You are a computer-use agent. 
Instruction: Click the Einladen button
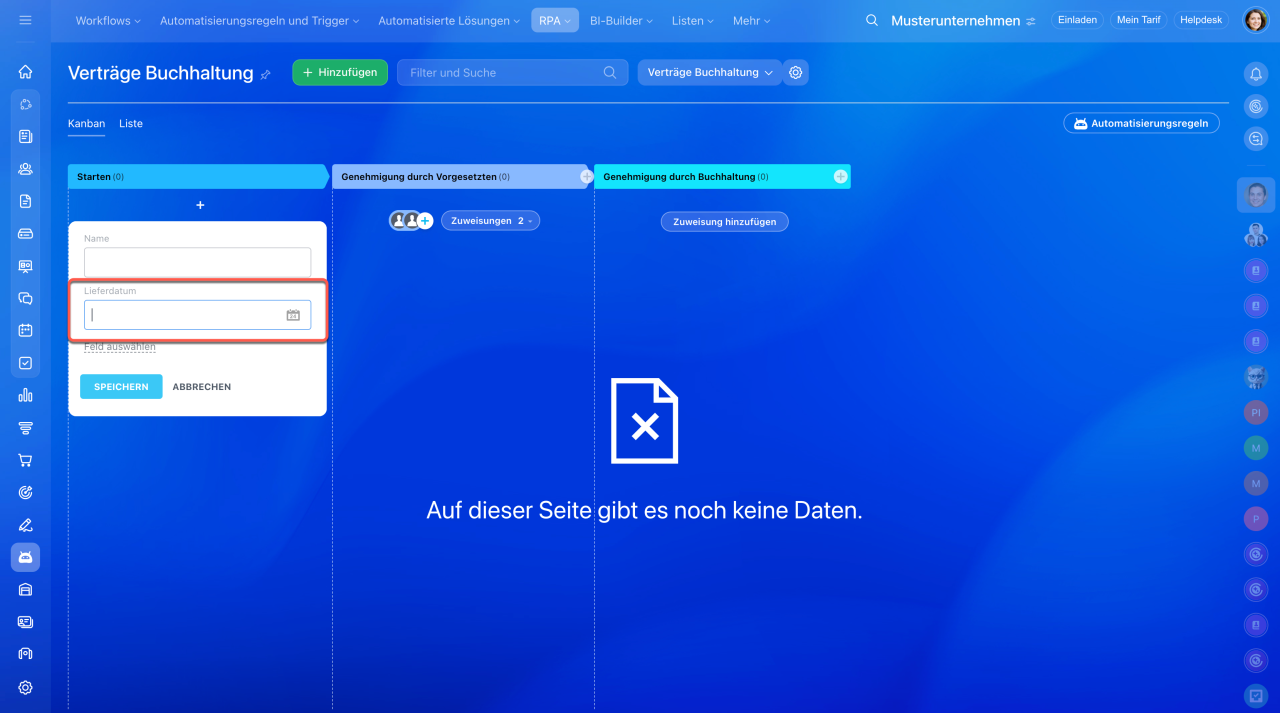click(1078, 20)
